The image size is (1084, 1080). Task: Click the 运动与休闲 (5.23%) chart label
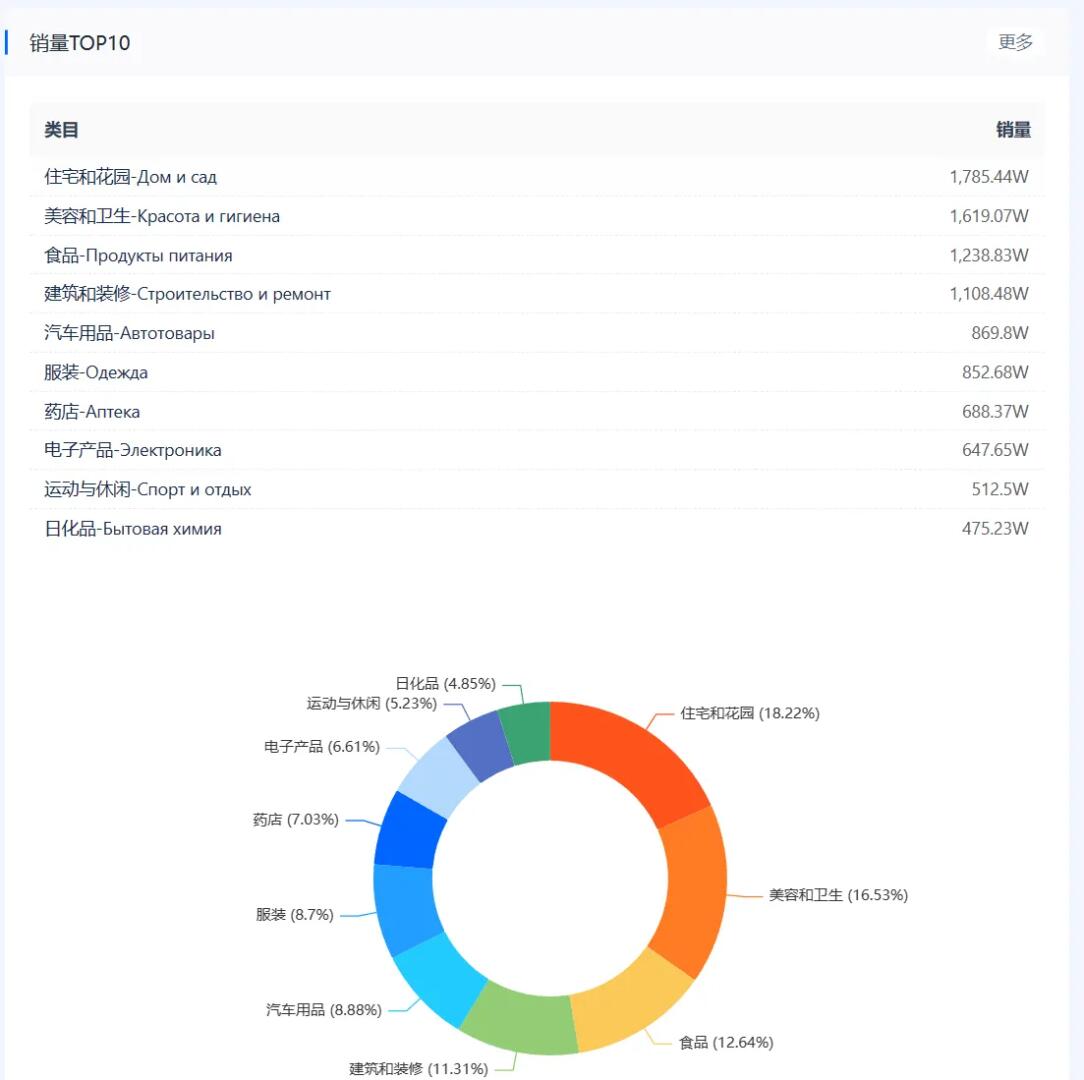(x=372, y=703)
